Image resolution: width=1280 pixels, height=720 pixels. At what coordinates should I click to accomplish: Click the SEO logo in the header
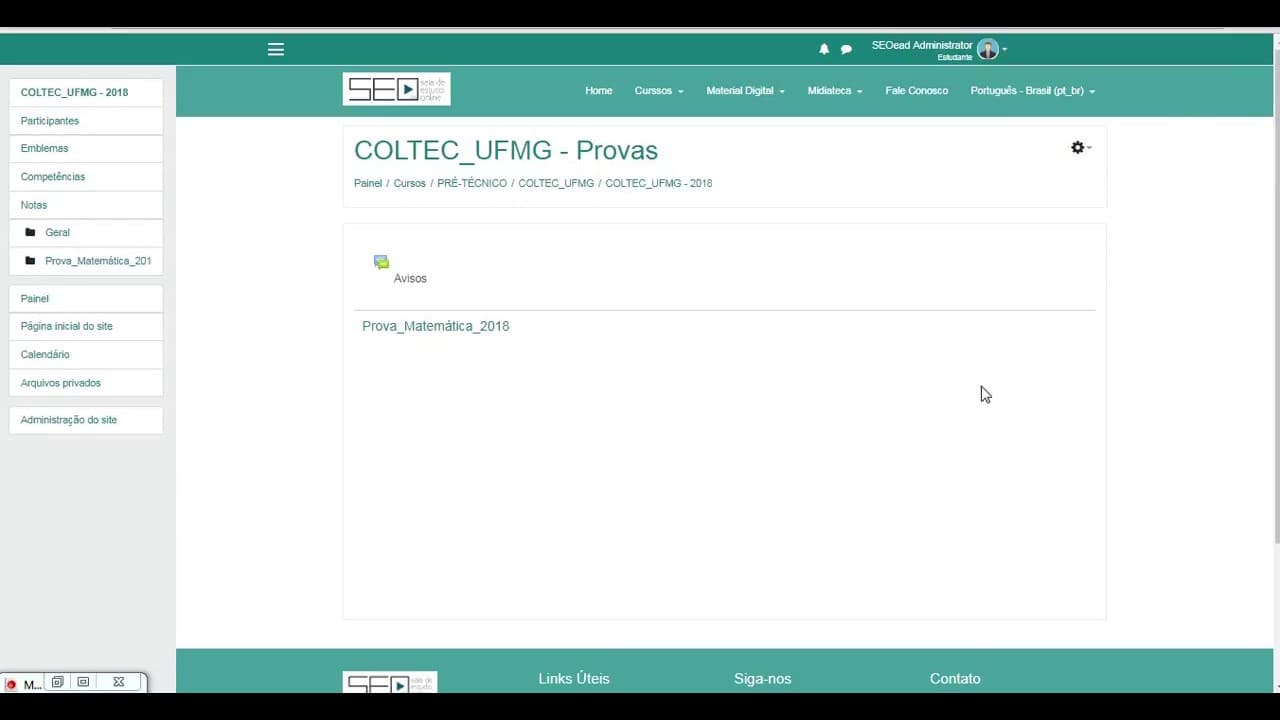coord(396,89)
